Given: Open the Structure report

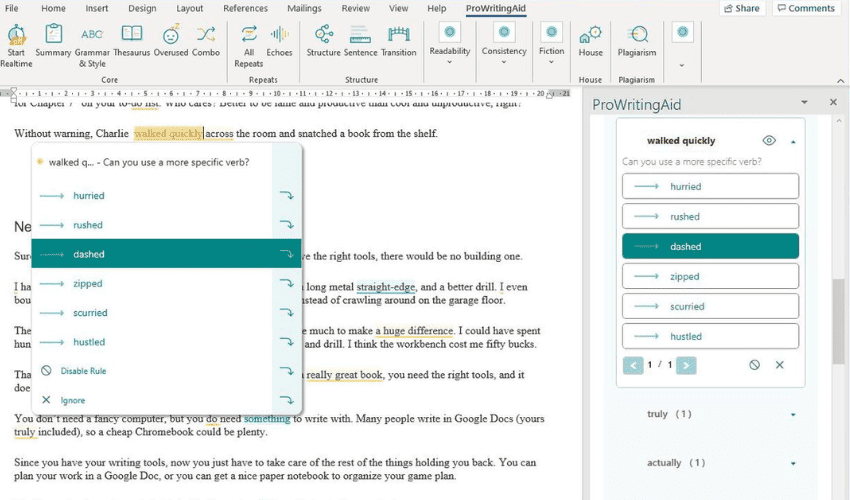Looking at the screenshot, I should [324, 40].
